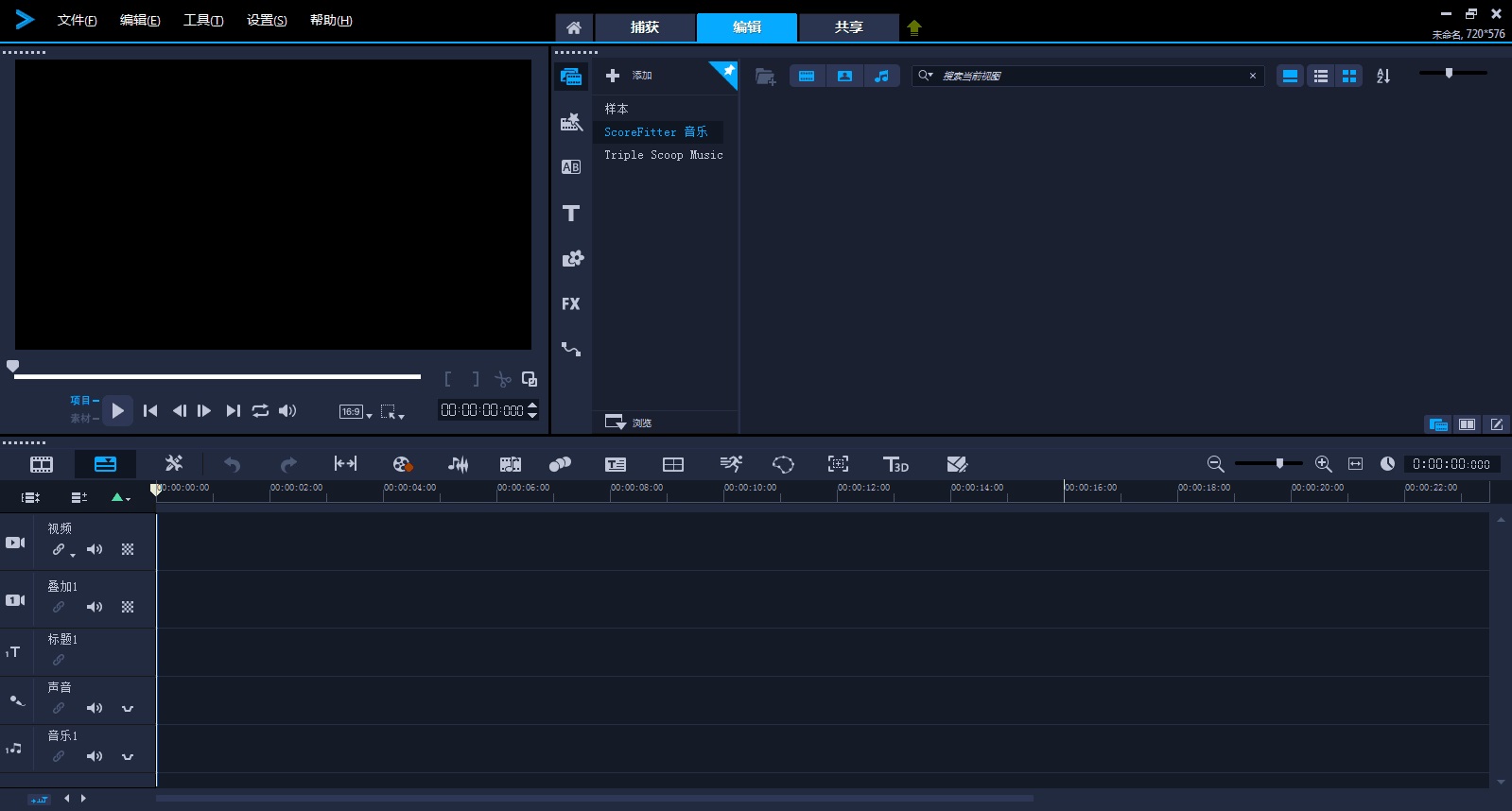This screenshot has width=1512, height=811.
Task: Open the FX filter library panel
Action: (x=570, y=303)
